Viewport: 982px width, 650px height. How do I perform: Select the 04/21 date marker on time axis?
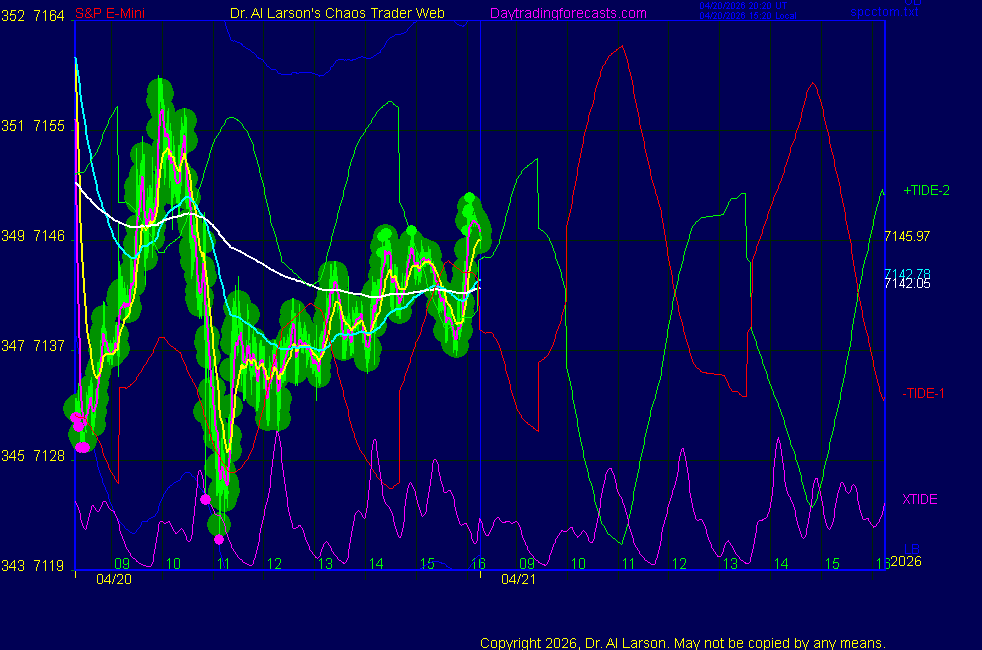point(517,578)
